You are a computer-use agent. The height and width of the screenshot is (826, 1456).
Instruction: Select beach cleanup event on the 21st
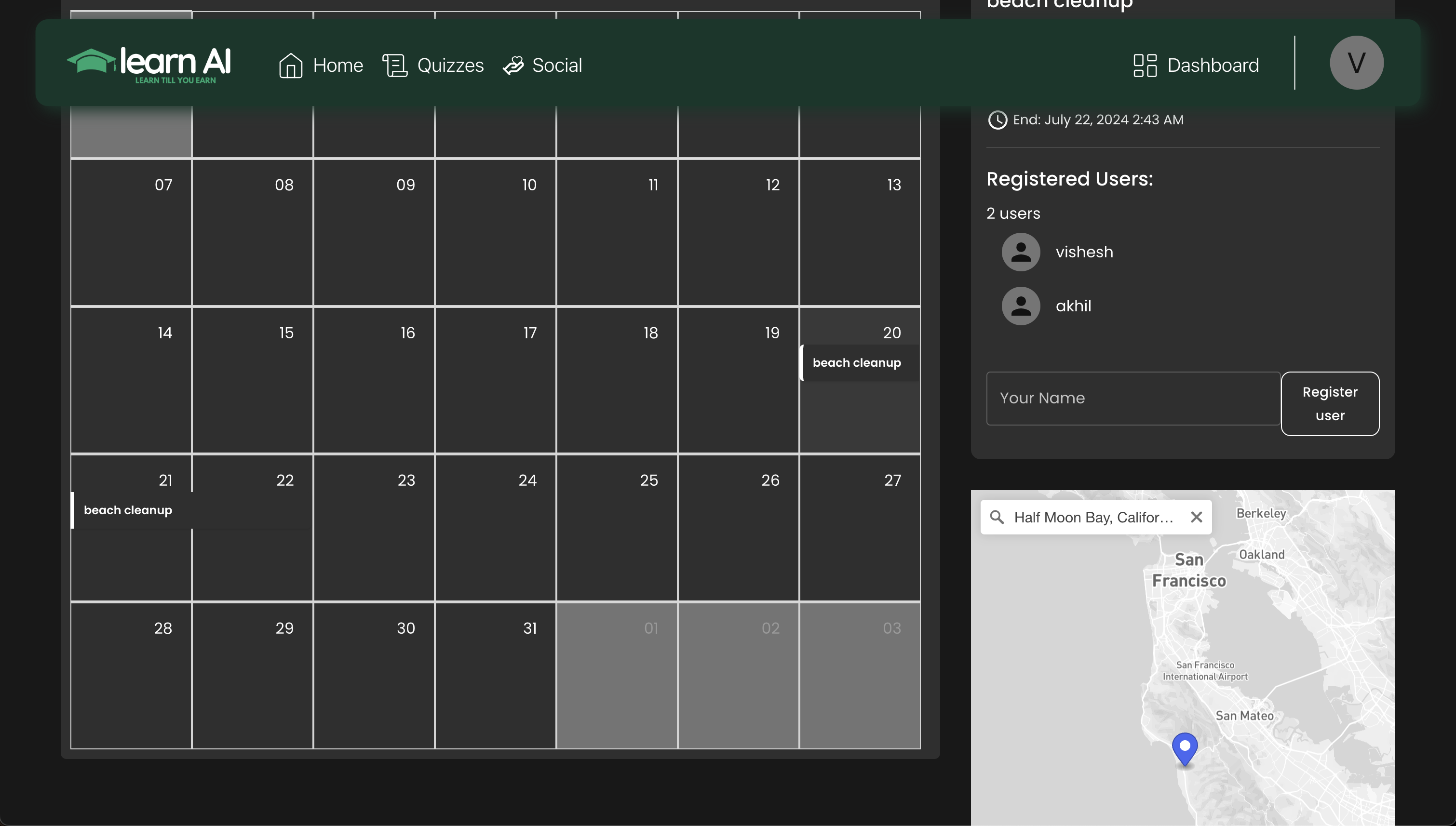128,510
